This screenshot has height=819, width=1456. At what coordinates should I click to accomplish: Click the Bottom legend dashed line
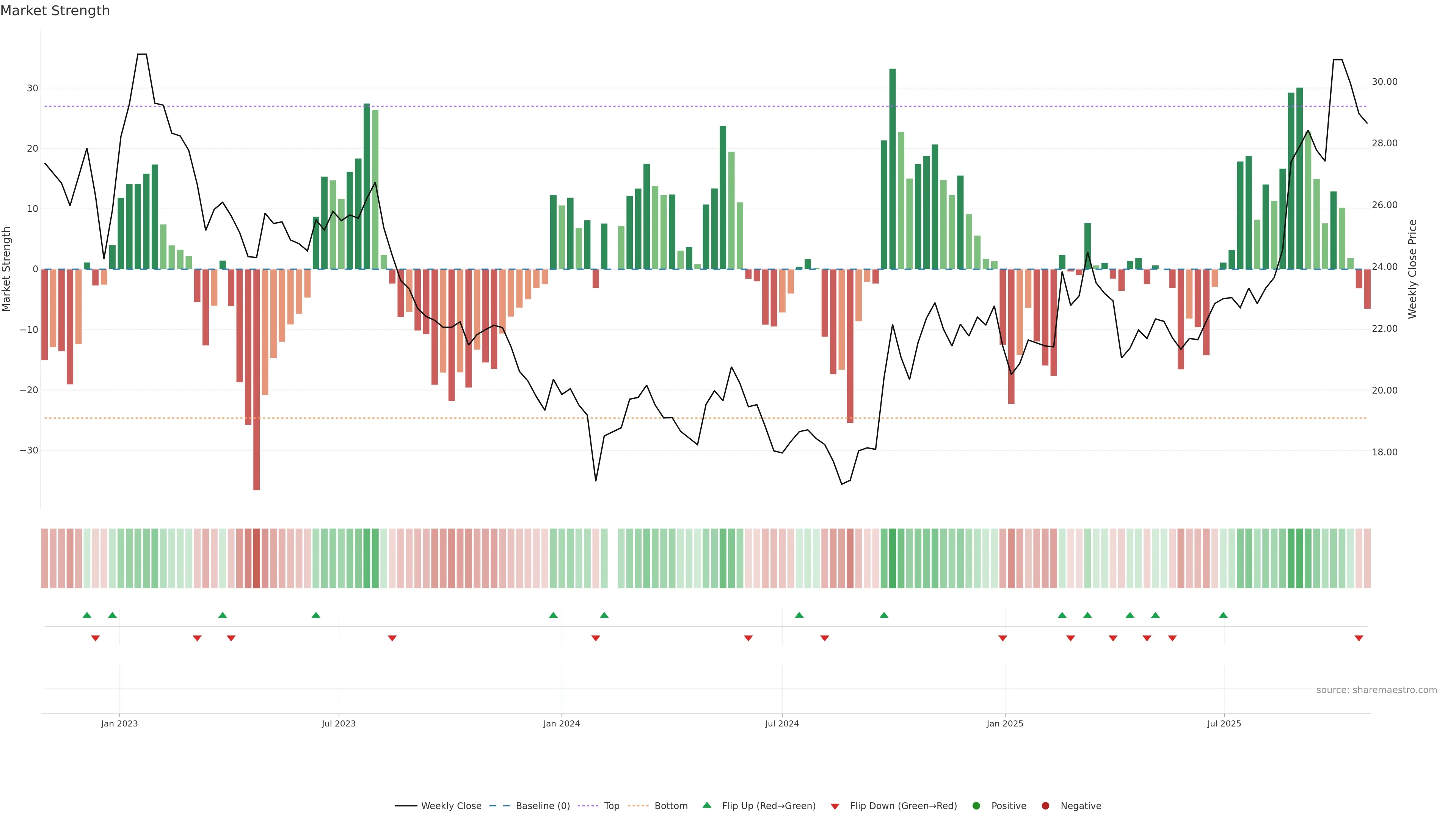click(639, 805)
